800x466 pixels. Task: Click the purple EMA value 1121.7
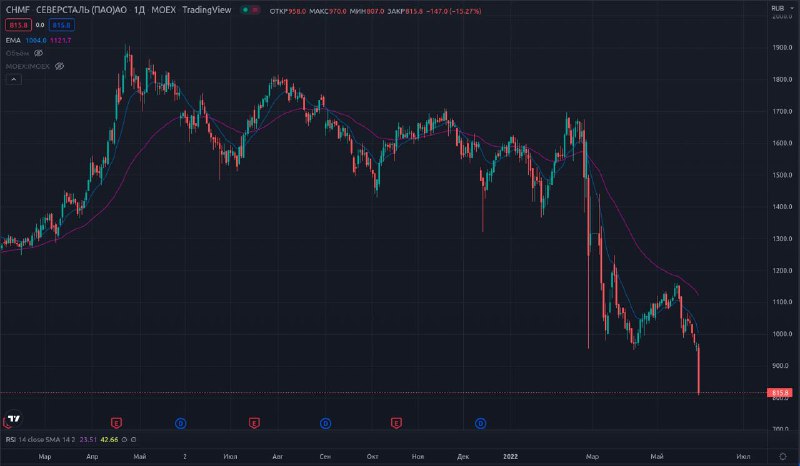(61, 40)
